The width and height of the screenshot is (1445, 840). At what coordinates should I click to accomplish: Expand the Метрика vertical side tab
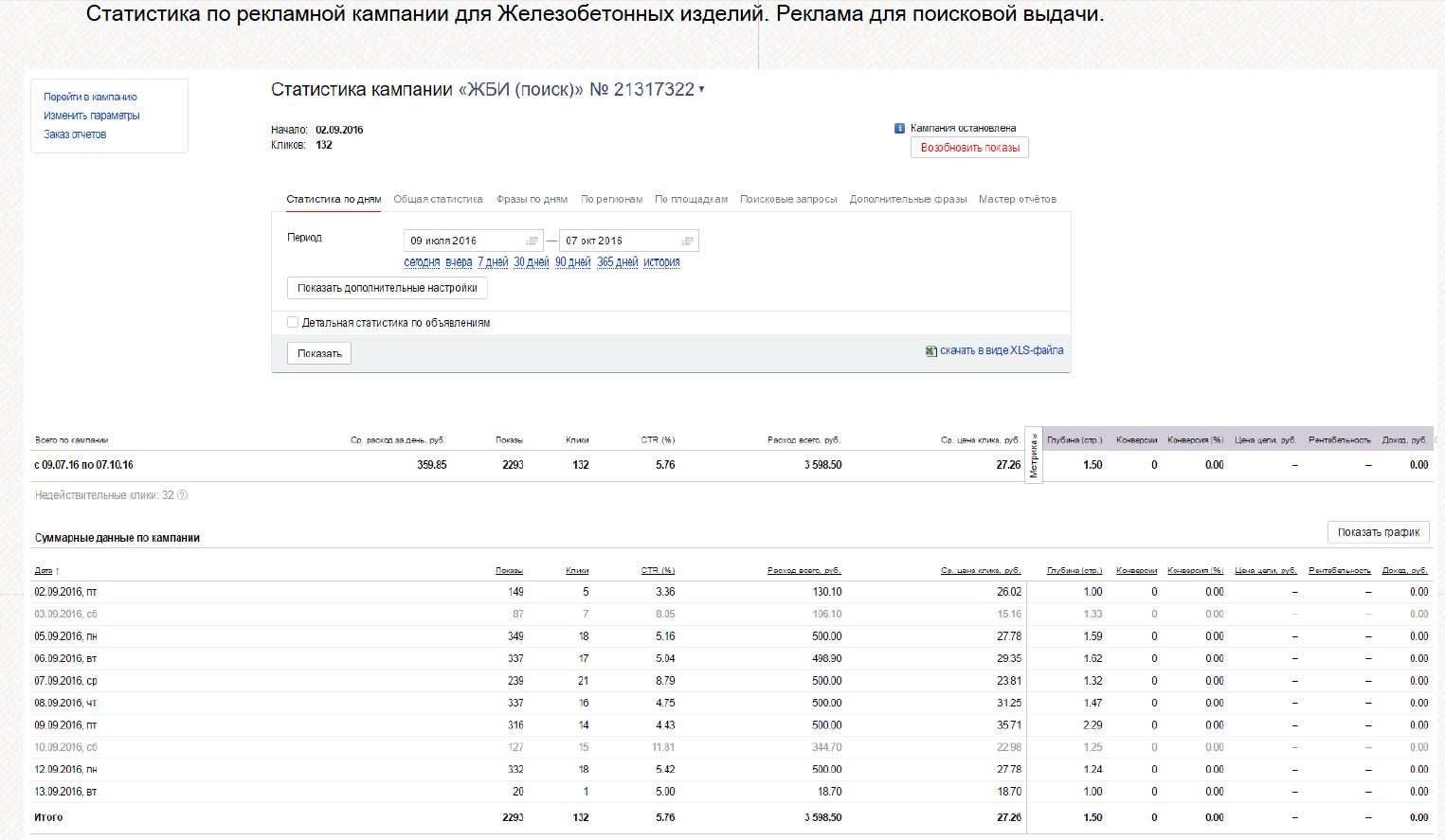(1034, 456)
